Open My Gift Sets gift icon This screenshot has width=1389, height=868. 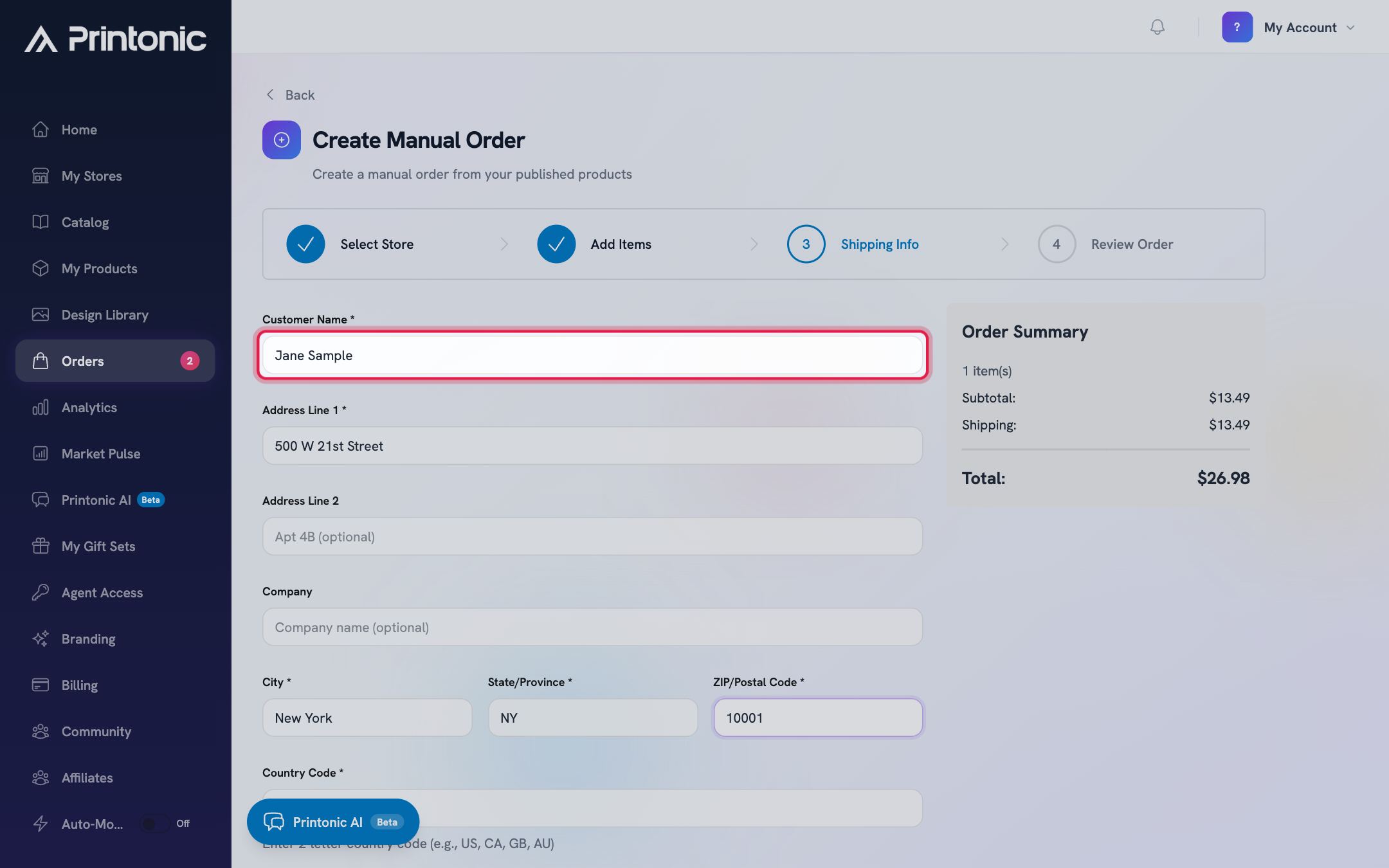pos(41,546)
